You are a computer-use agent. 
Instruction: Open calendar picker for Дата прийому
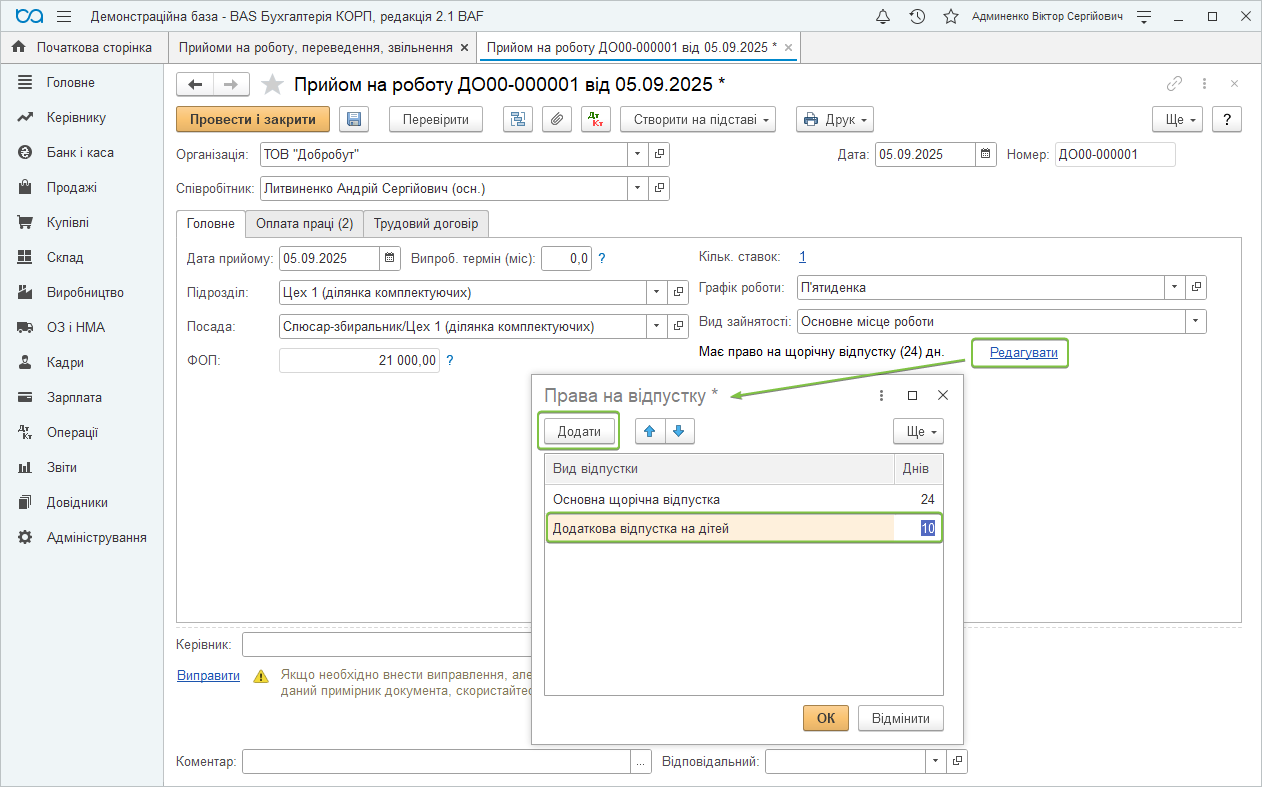389,258
